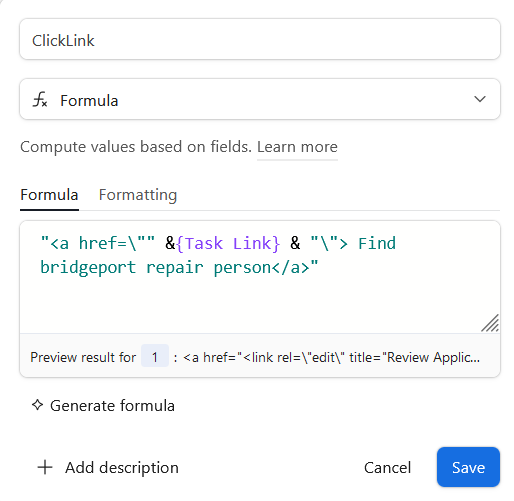Click the Generate formula text
Viewport: 514px width, 501px height.
click(112, 406)
